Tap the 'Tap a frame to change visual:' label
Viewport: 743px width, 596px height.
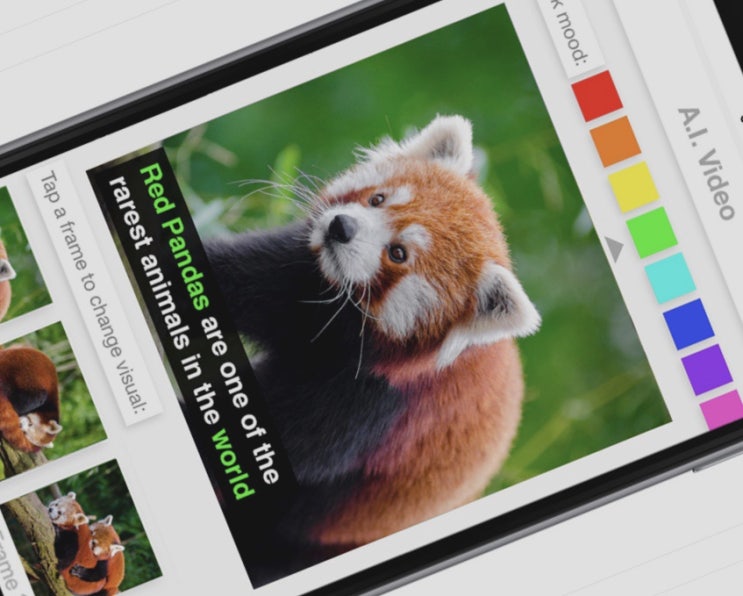click(x=94, y=293)
